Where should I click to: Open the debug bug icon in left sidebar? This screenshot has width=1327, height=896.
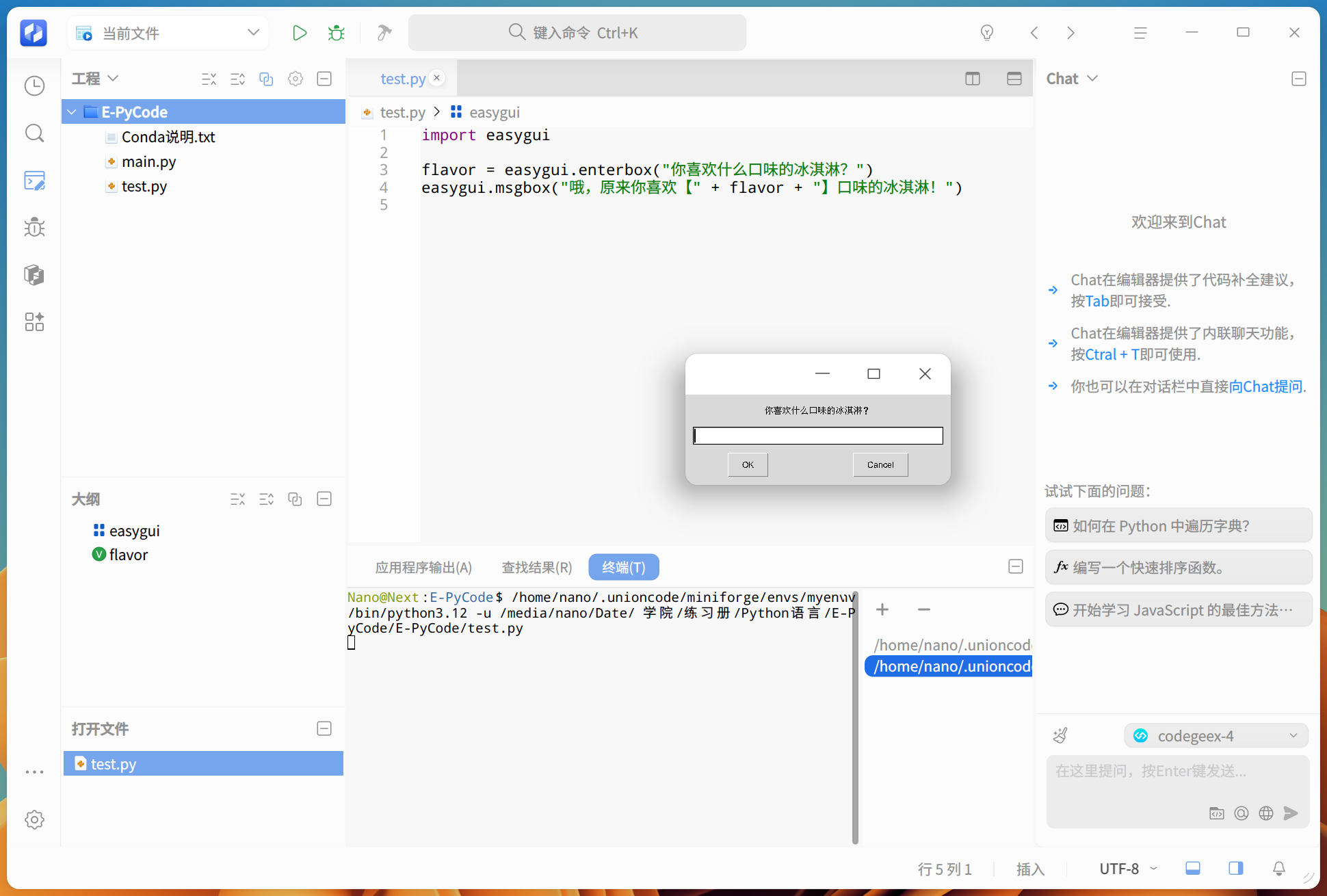(x=34, y=228)
